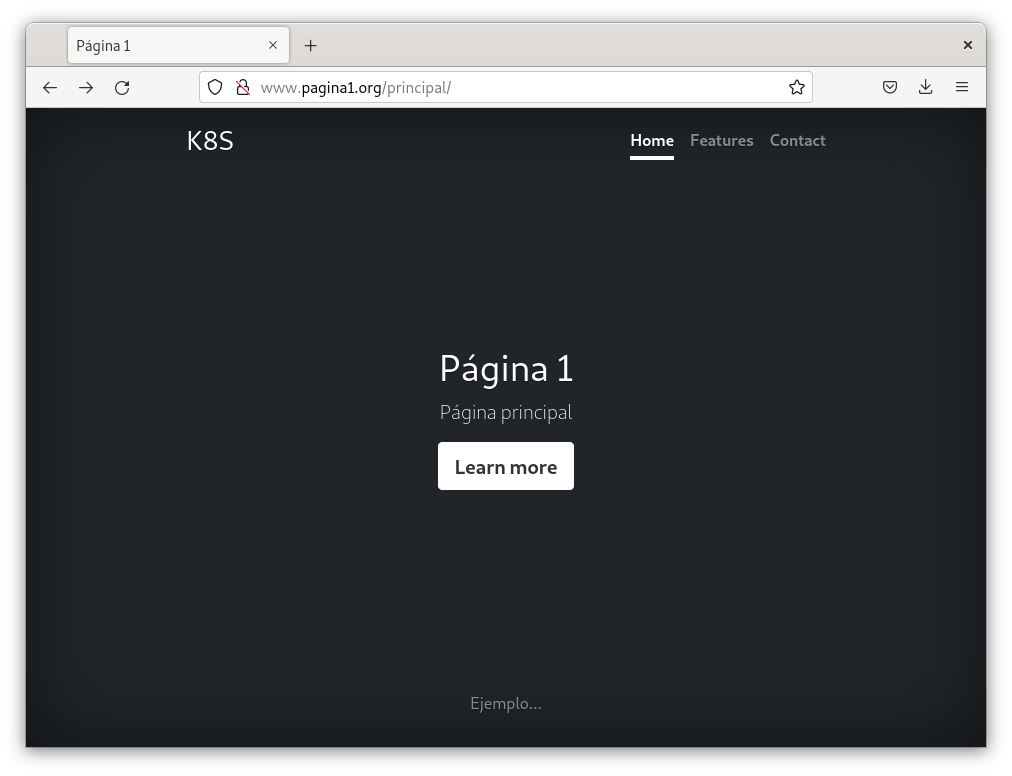The width and height of the screenshot is (1012, 776).
Task: Go back to the previous page
Action: (x=50, y=88)
